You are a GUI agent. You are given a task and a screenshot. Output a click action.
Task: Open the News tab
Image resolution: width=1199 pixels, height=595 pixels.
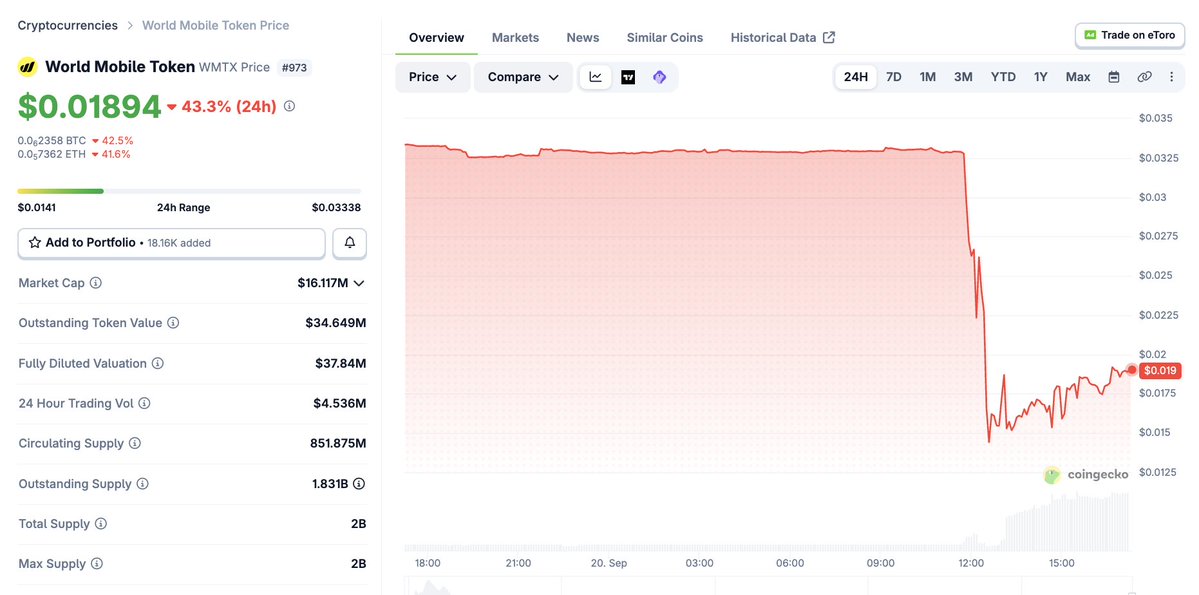pos(583,37)
